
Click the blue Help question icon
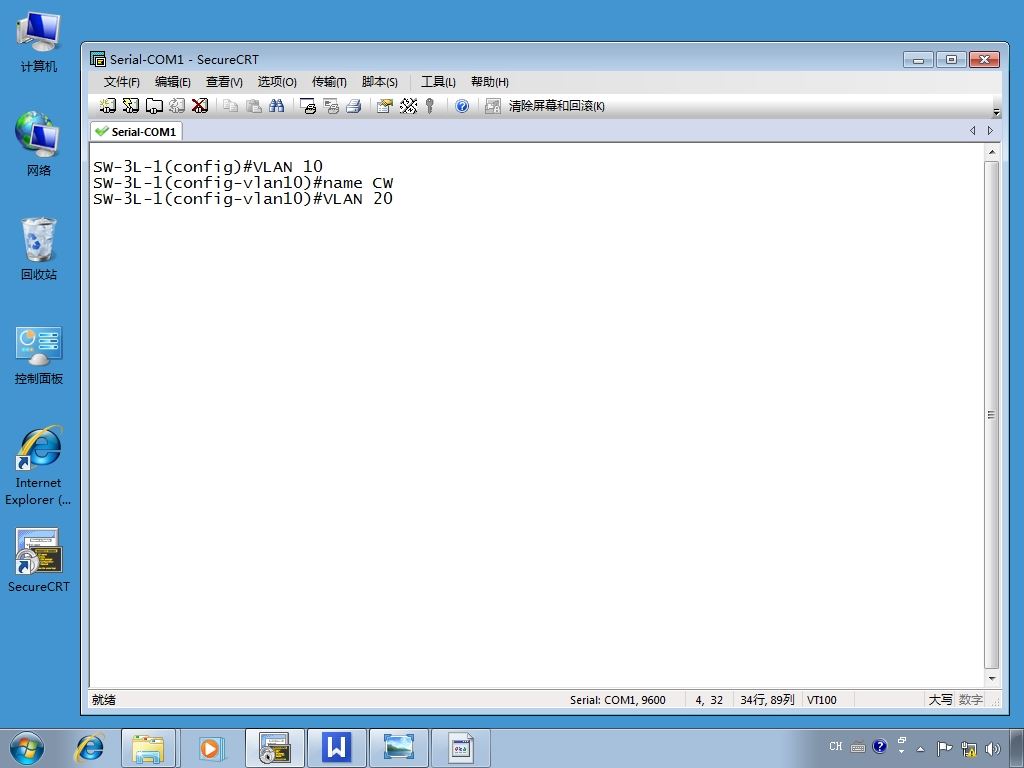[x=462, y=106]
